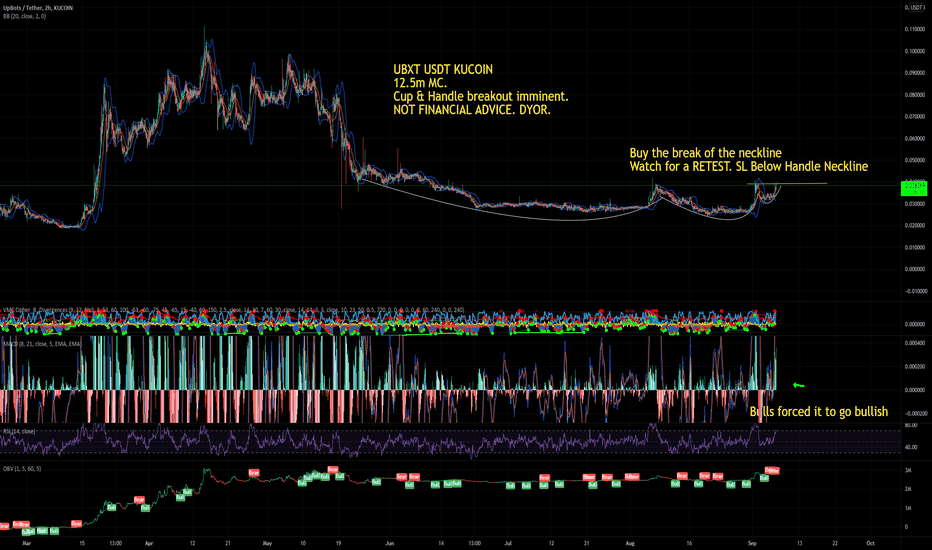
Task: Click the OBV (1, 5, 60, 5) indicator label
Action: [22, 469]
